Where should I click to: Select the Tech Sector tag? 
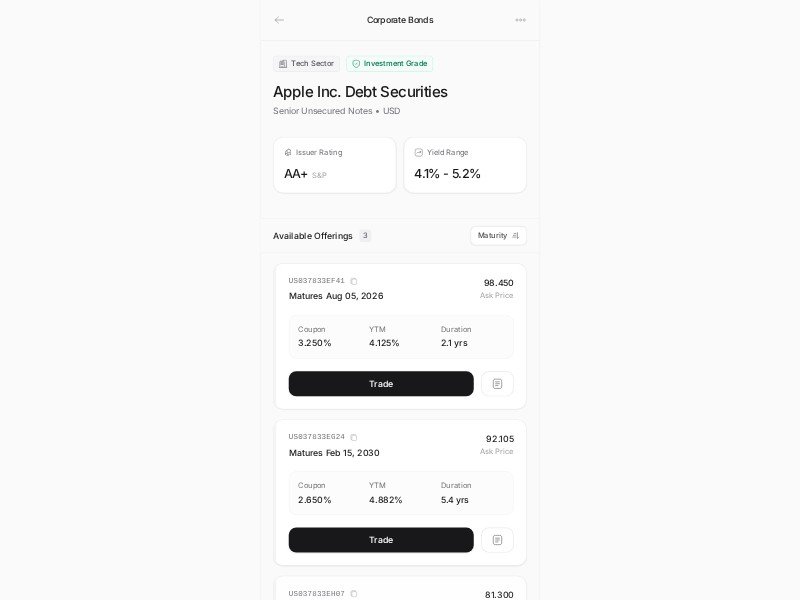point(307,64)
